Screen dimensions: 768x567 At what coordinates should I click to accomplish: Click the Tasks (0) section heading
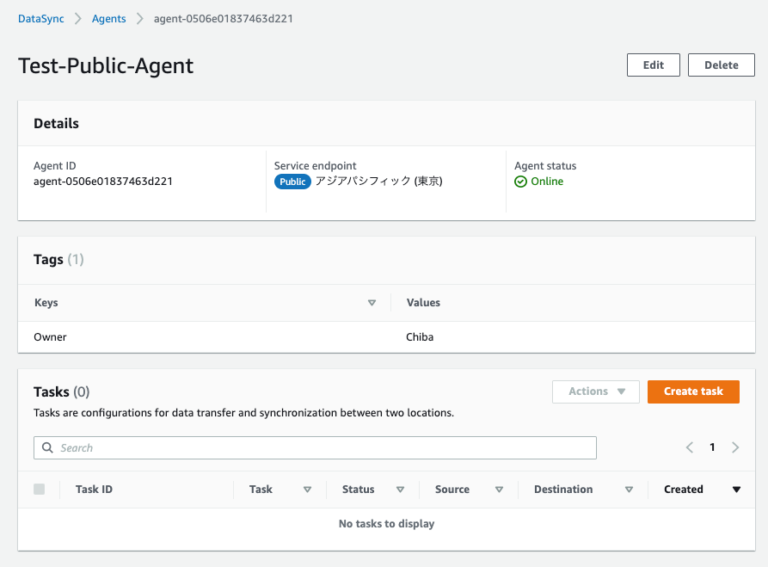[62, 392]
